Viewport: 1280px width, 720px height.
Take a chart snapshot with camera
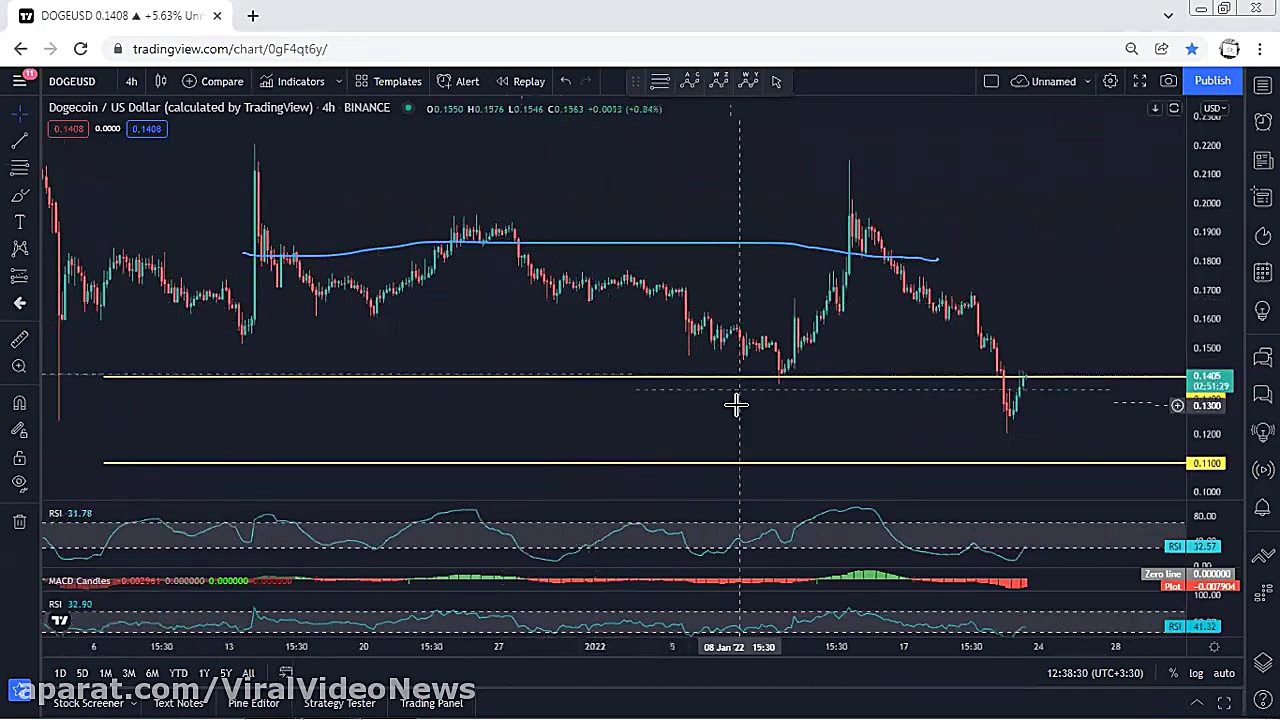tap(1168, 81)
